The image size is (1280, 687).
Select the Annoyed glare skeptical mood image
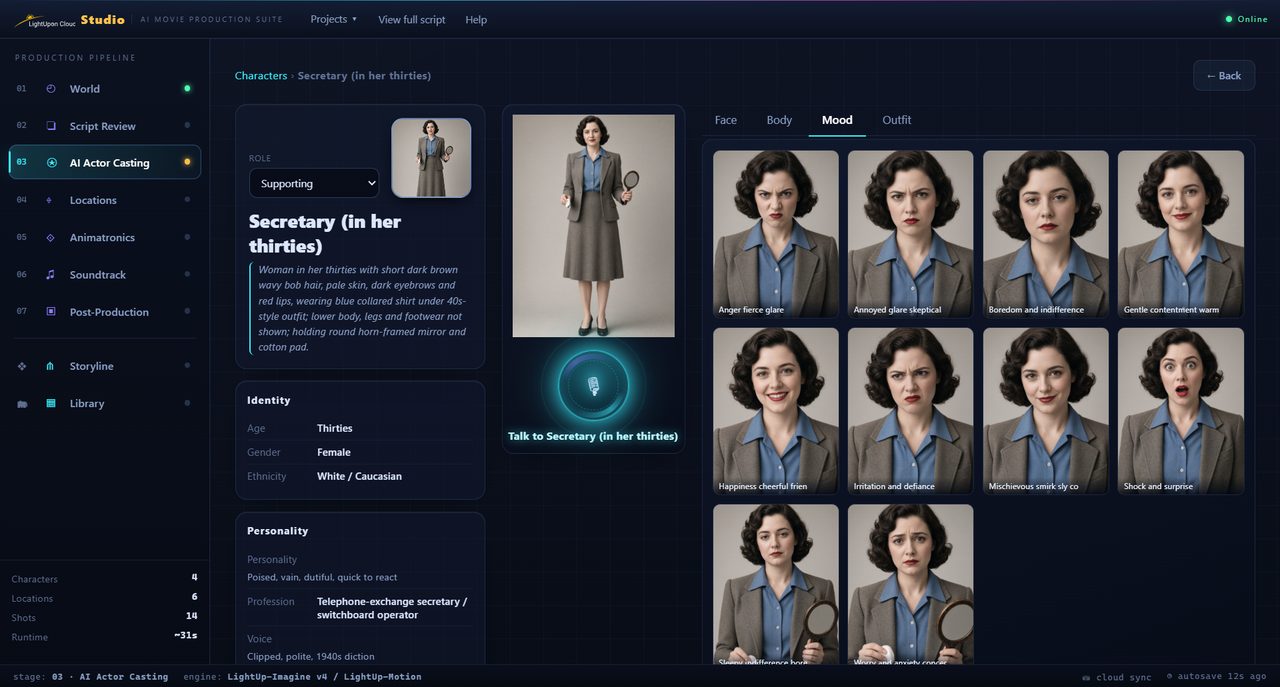pyautogui.click(x=910, y=234)
